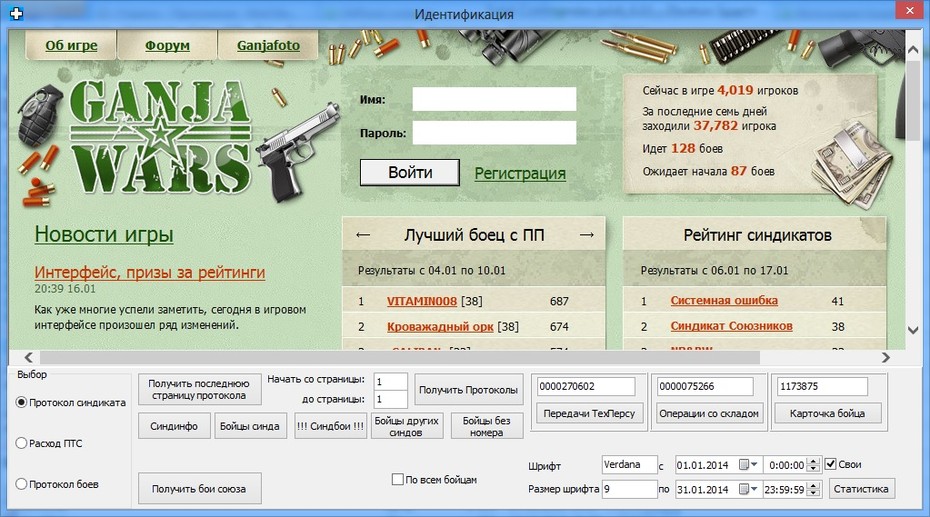This screenshot has width=930, height=517.
Task: Click the Операции со складом button
Action: [709, 413]
